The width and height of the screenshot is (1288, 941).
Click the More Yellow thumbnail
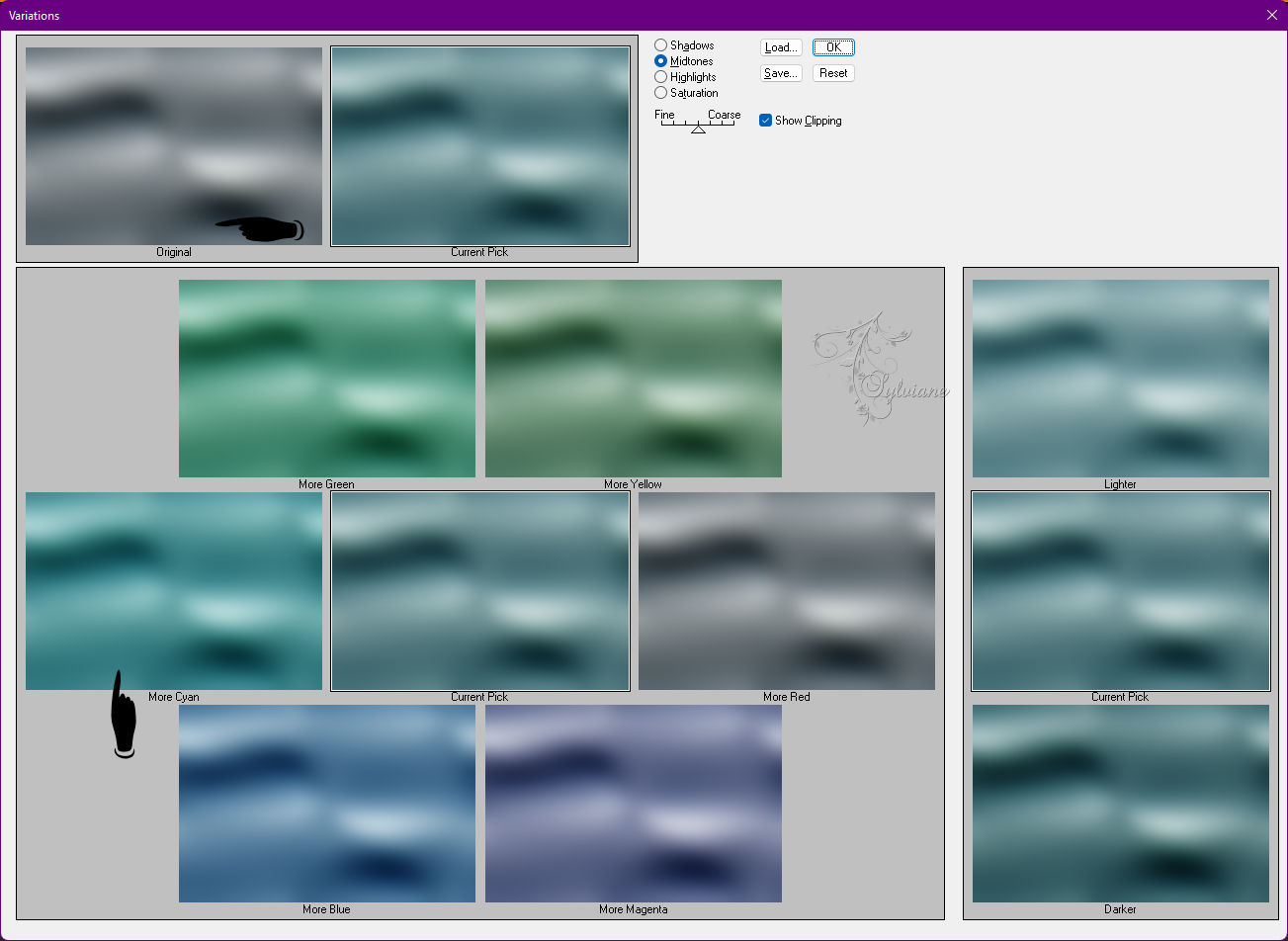634,379
